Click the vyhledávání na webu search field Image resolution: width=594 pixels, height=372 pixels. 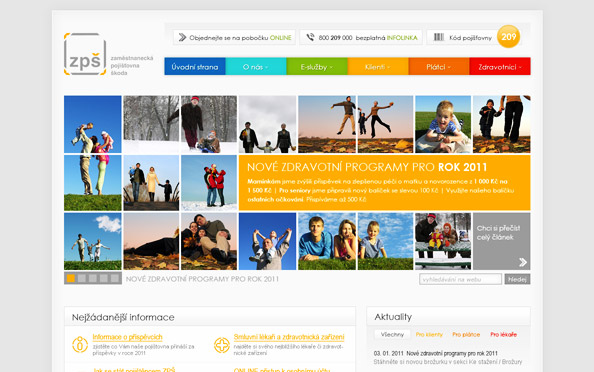click(460, 279)
